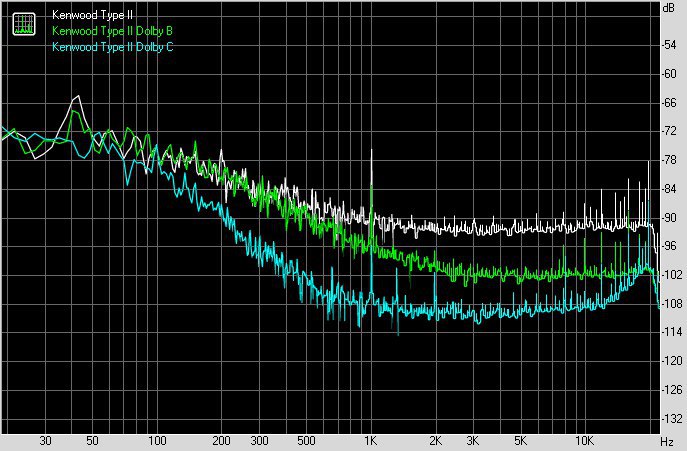Click the "dB" axis unit label
The image size is (687, 451).
669,7
